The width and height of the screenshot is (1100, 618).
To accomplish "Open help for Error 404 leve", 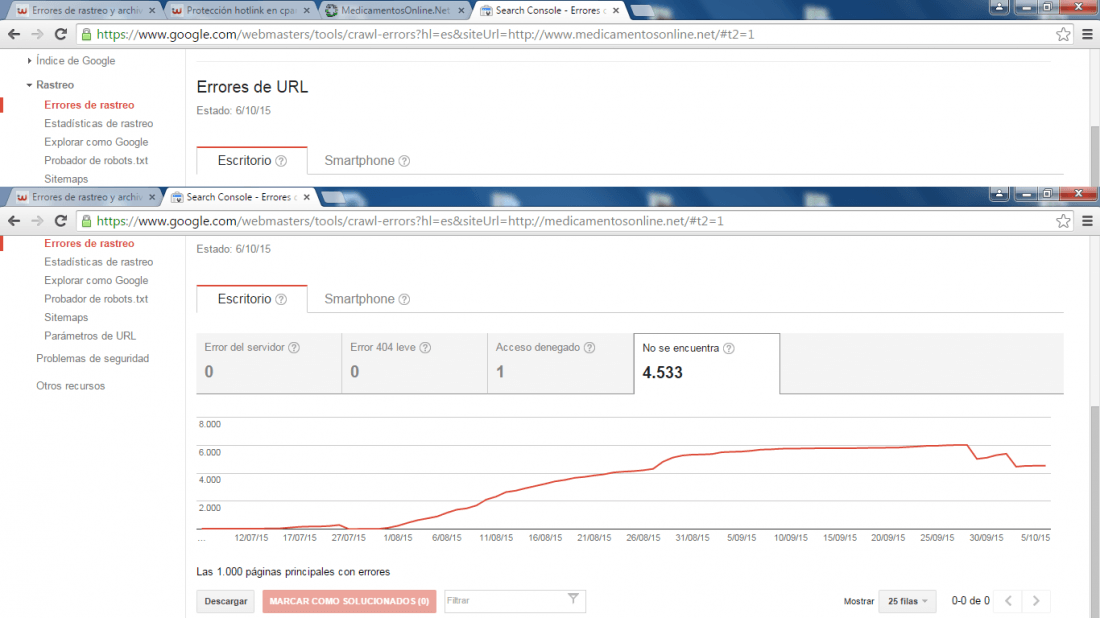I will point(425,347).
